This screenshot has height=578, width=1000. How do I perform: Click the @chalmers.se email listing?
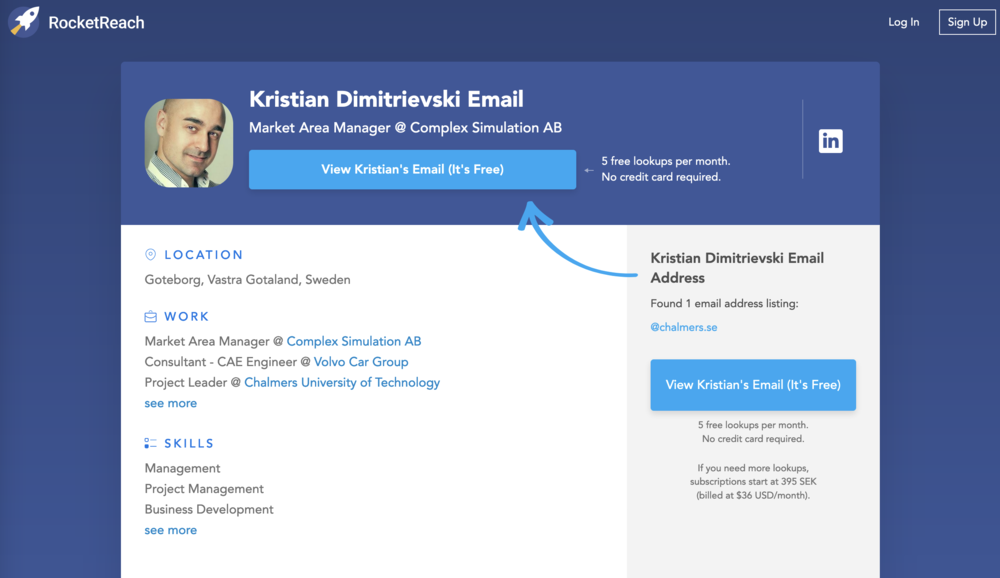coord(684,327)
